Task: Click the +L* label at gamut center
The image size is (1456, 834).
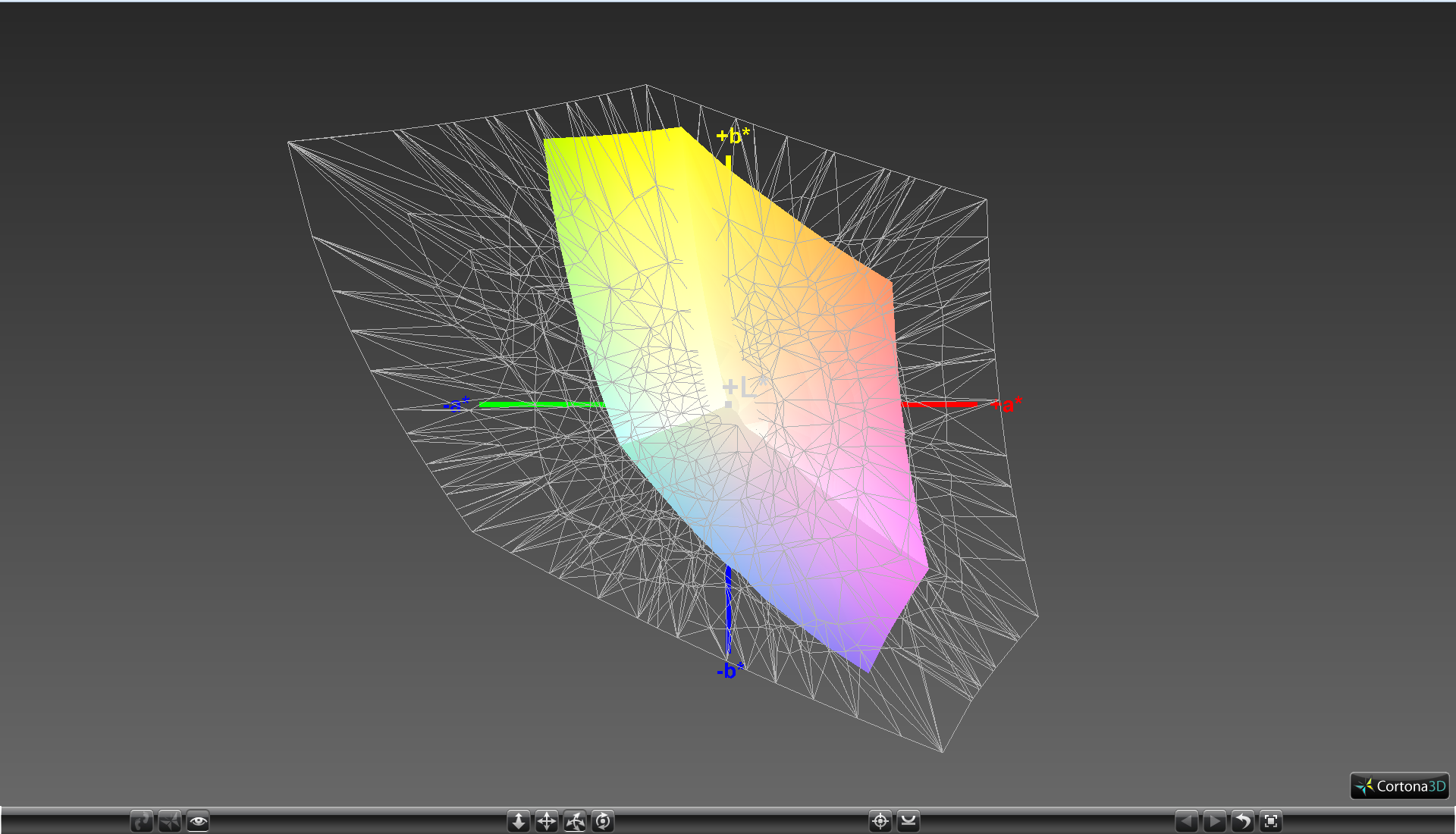Action: pyautogui.click(x=744, y=387)
